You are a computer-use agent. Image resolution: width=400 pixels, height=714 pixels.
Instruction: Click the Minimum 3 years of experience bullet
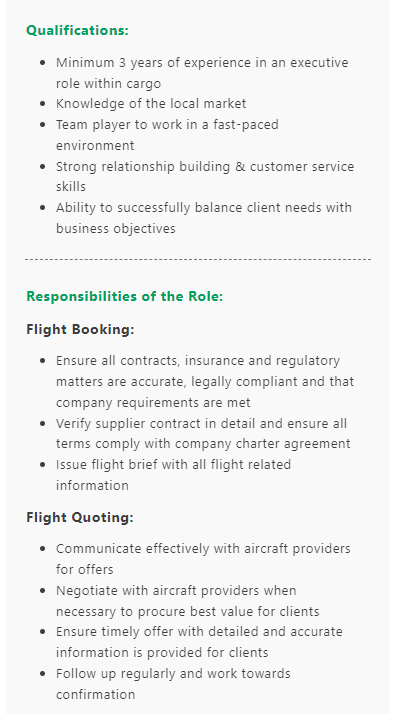point(202,73)
